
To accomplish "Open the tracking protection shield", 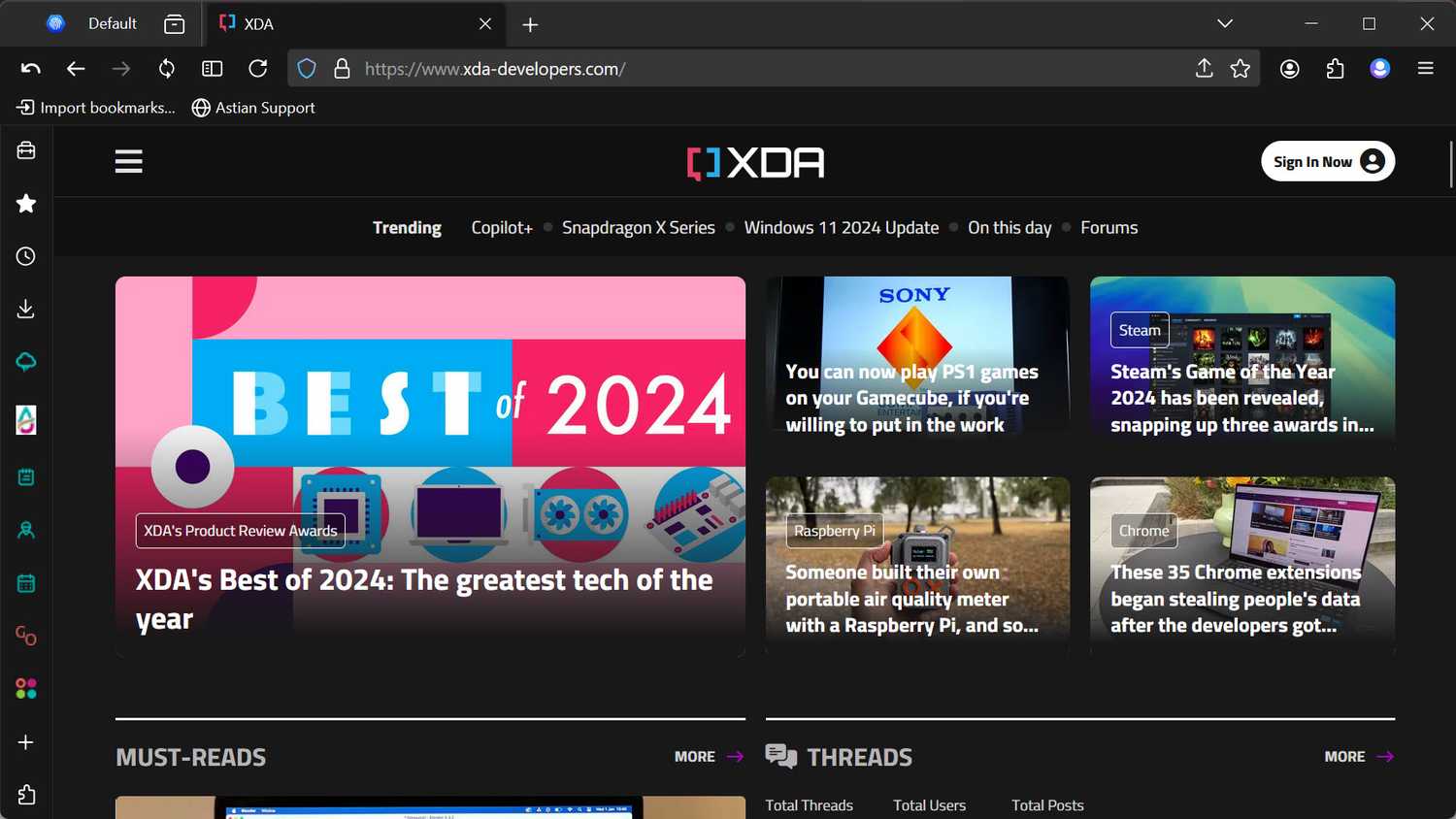I will pyautogui.click(x=307, y=68).
